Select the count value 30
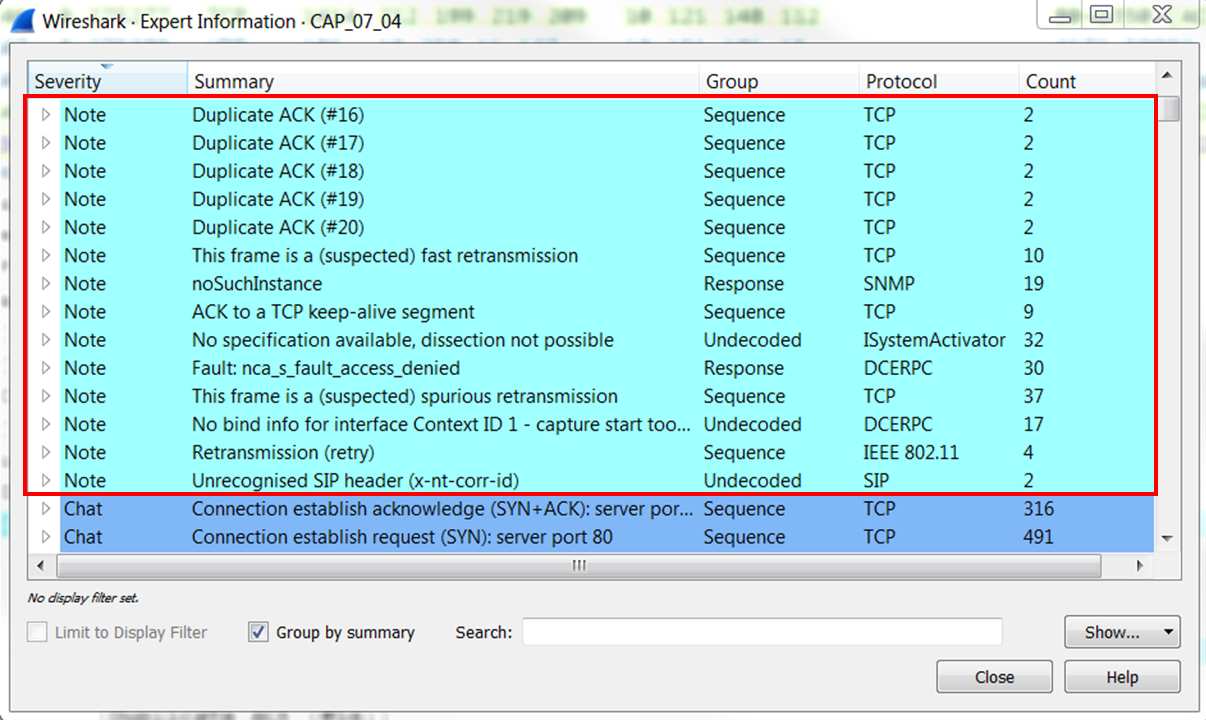Image resolution: width=1206 pixels, height=720 pixels. coord(1034,368)
